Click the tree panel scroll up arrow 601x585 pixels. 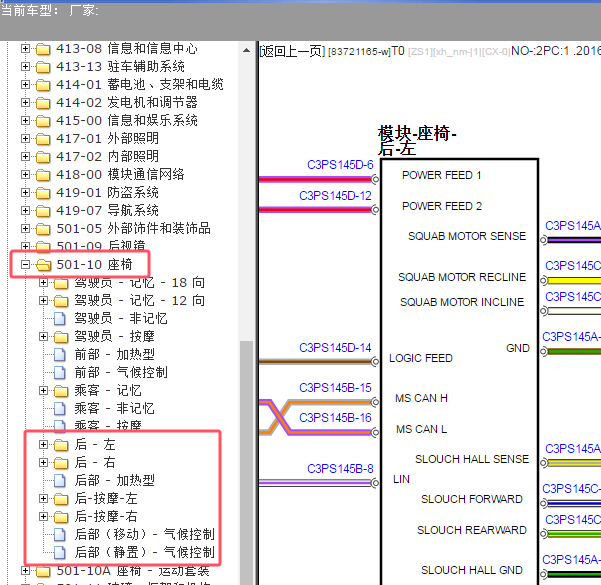tap(246, 50)
